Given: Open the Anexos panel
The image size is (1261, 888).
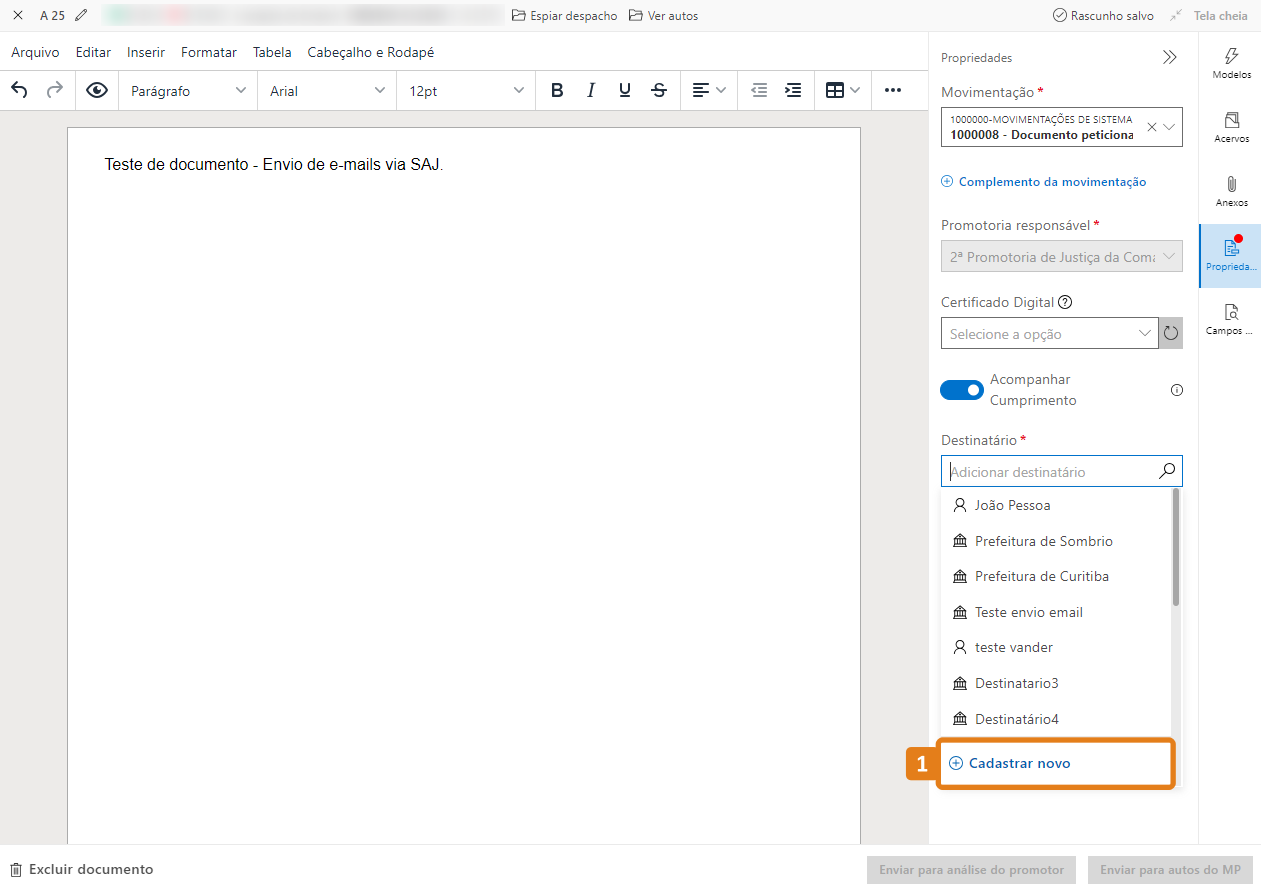Looking at the screenshot, I should point(1230,190).
